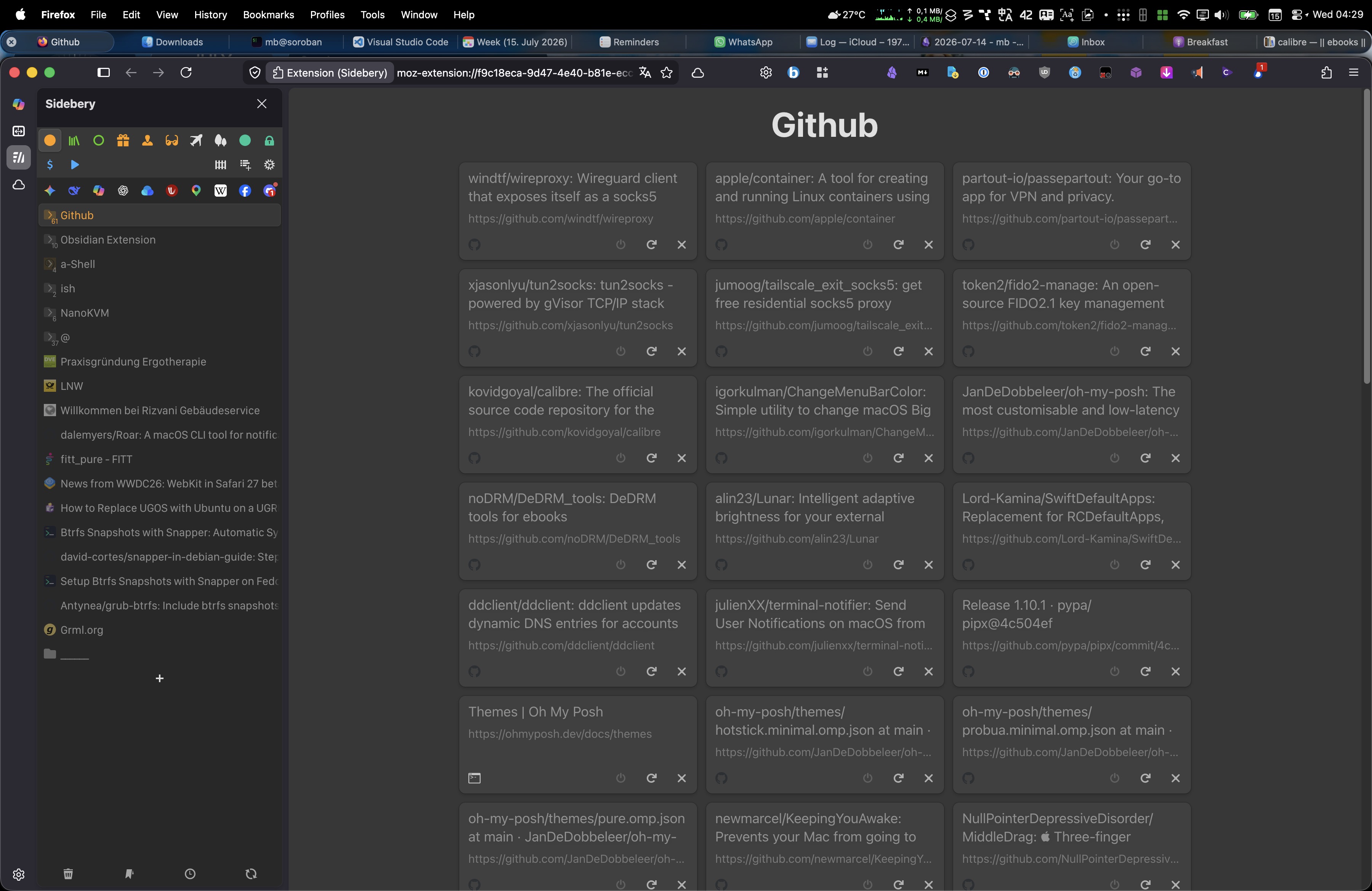The height and width of the screenshot is (891, 1372).
Task: Open the history clock icon in Sidebery
Action: 190,874
